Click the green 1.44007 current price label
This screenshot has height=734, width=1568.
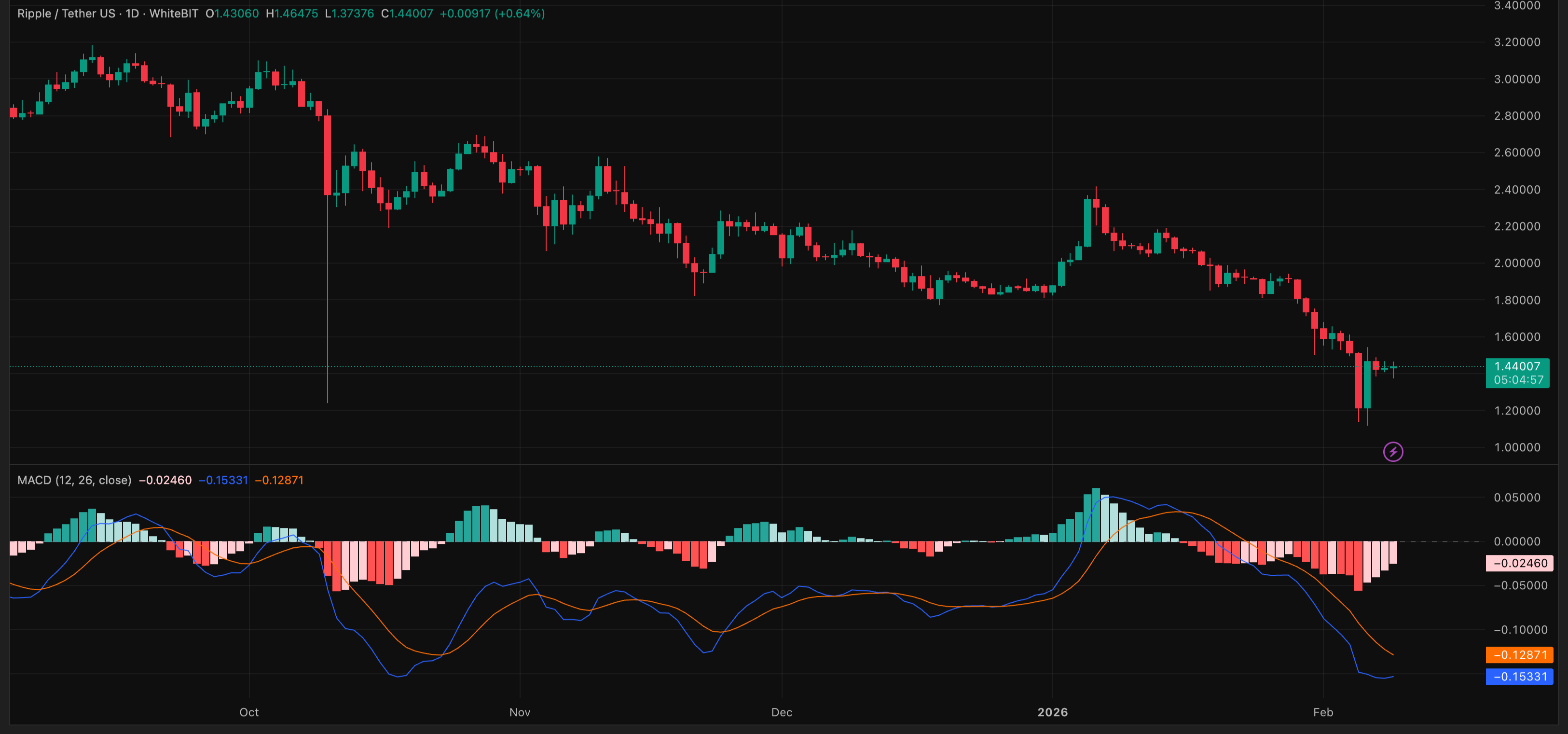coord(1517,366)
